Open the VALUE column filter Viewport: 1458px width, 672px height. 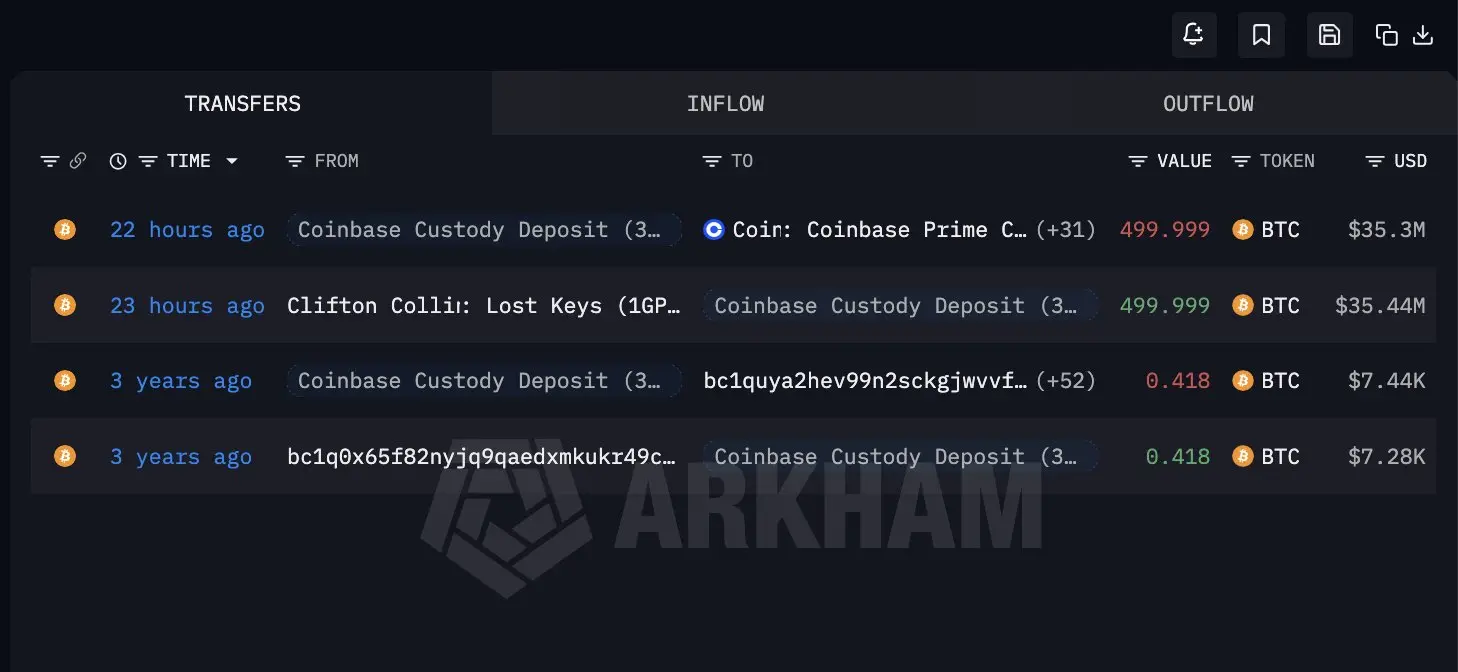(x=1137, y=161)
